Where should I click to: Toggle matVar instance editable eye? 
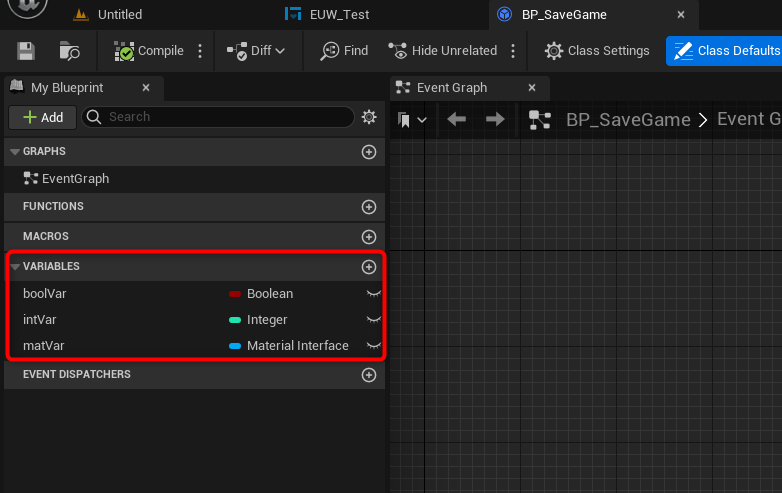click(374, 345)
